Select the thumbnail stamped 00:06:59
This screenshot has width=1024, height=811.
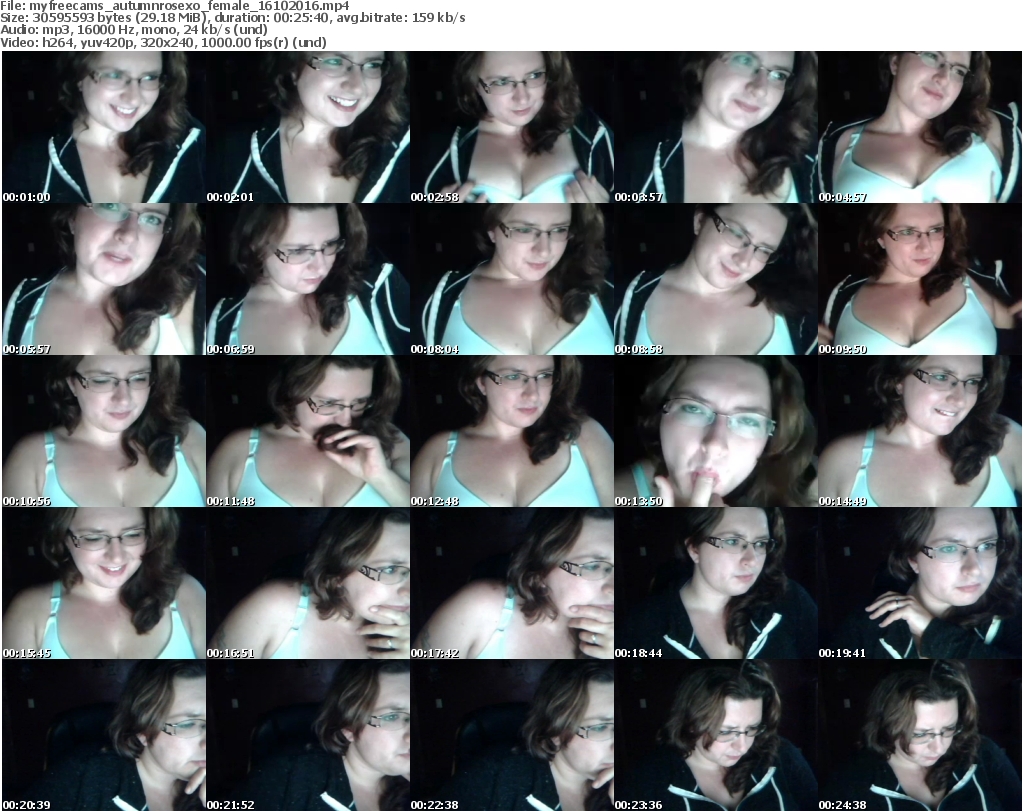point(308,279)
